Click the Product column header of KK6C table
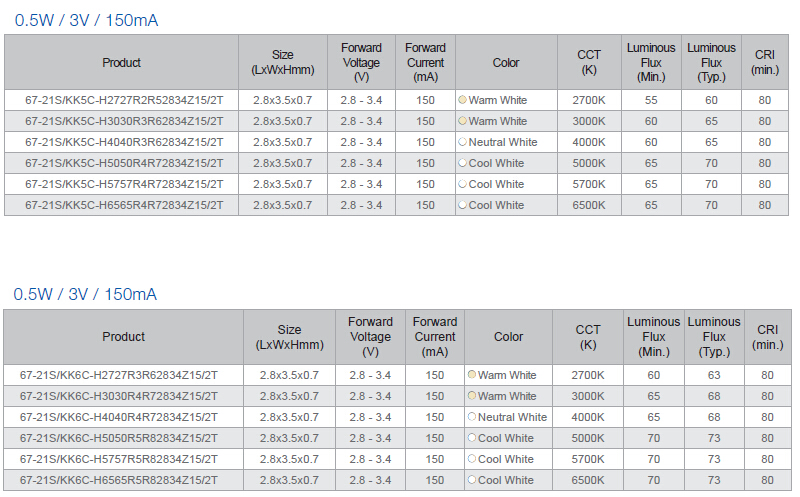800x497 pixels. [x=123, y=337]
